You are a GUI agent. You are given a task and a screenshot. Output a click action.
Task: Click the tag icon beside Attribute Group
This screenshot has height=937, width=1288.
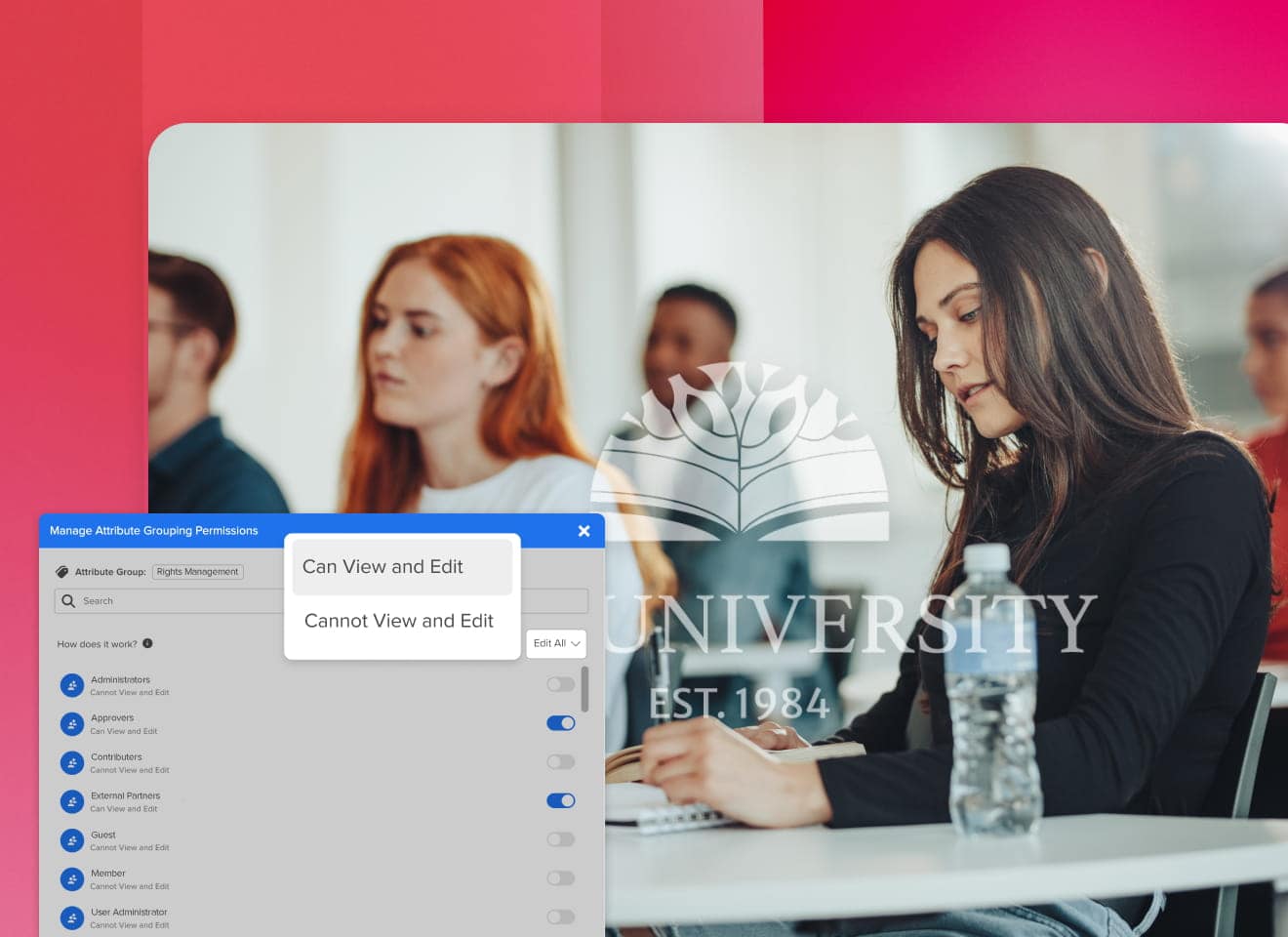pyautogui.click(x=62, y=572)
